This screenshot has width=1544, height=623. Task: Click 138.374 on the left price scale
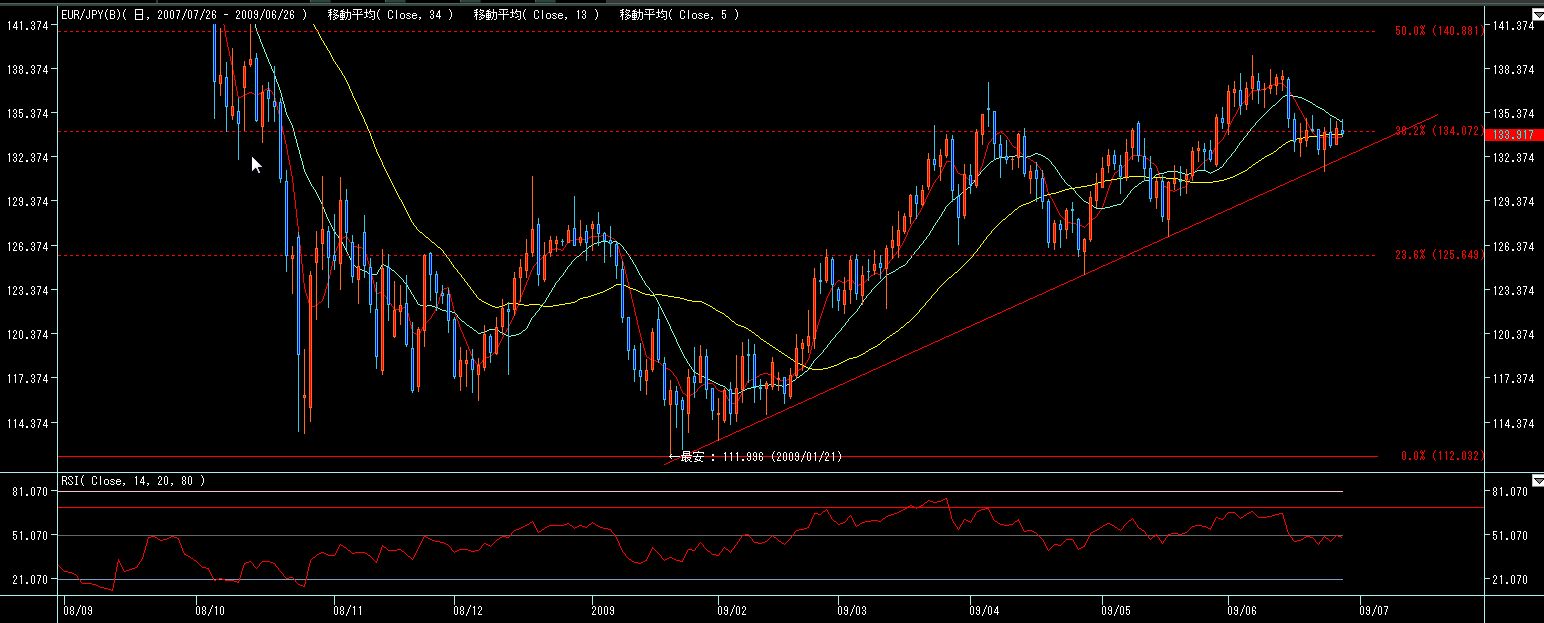28,69
